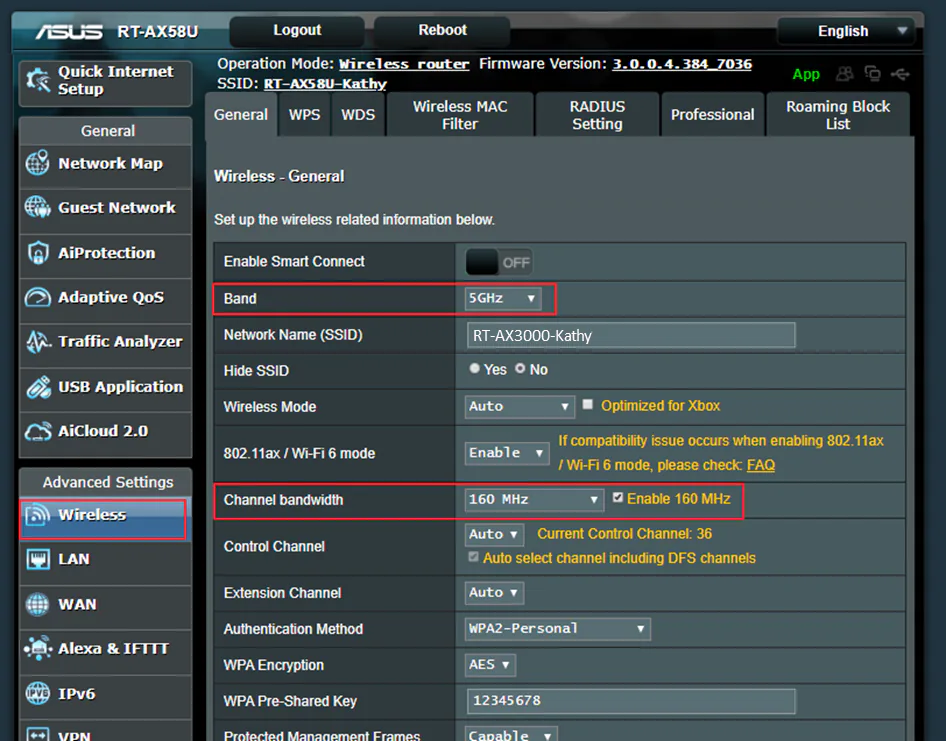
Task: Click the VPN icon in sidebar
Action: click(38, 735)
